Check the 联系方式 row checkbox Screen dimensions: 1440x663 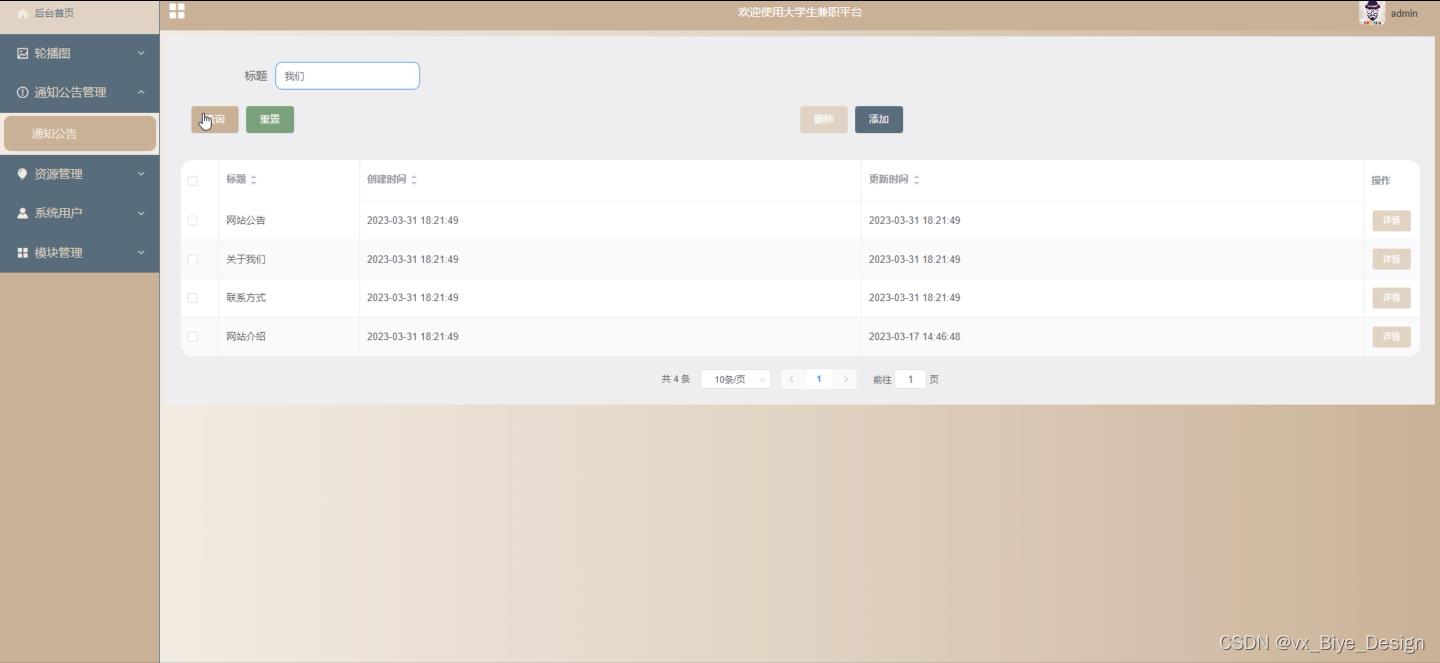click(193, 298)
